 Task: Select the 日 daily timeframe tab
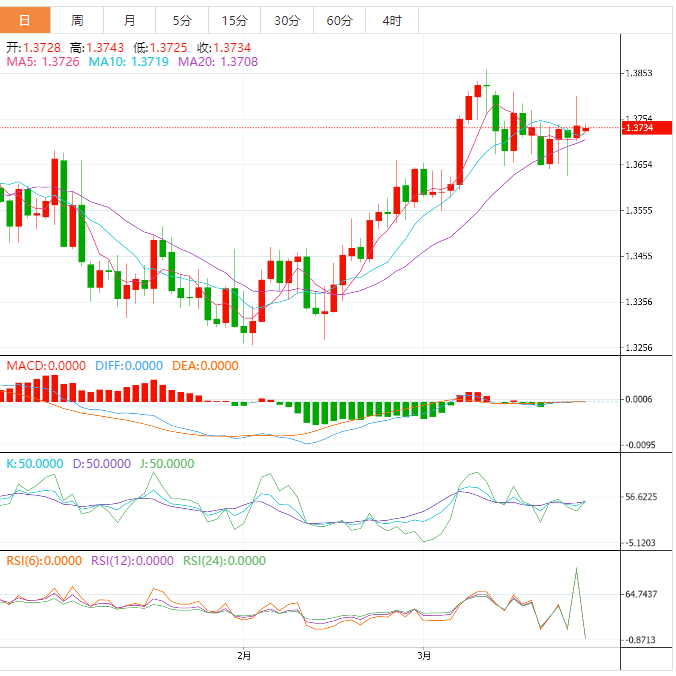point(25,20)
